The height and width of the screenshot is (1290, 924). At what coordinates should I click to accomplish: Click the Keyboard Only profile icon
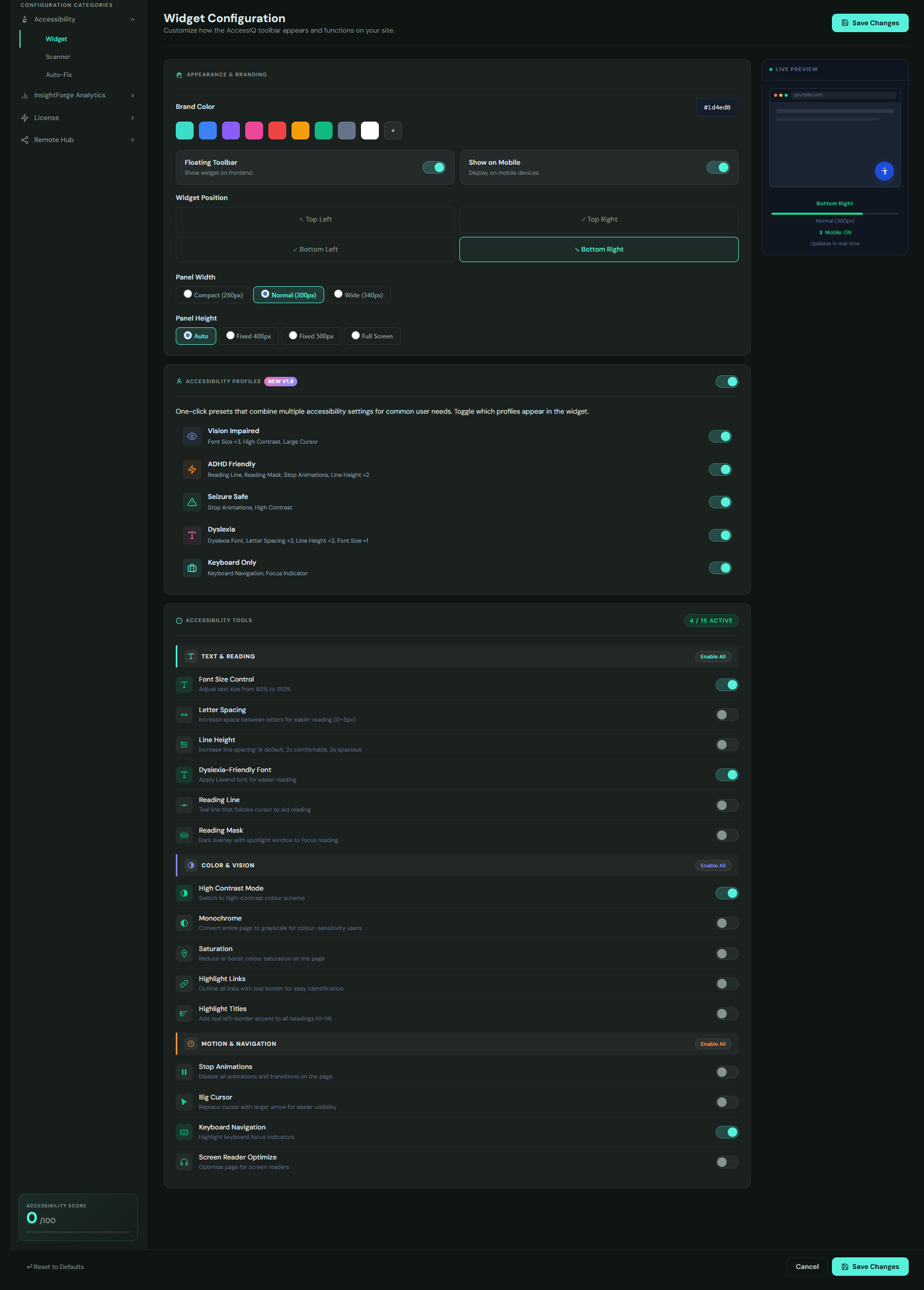[192, 568]
